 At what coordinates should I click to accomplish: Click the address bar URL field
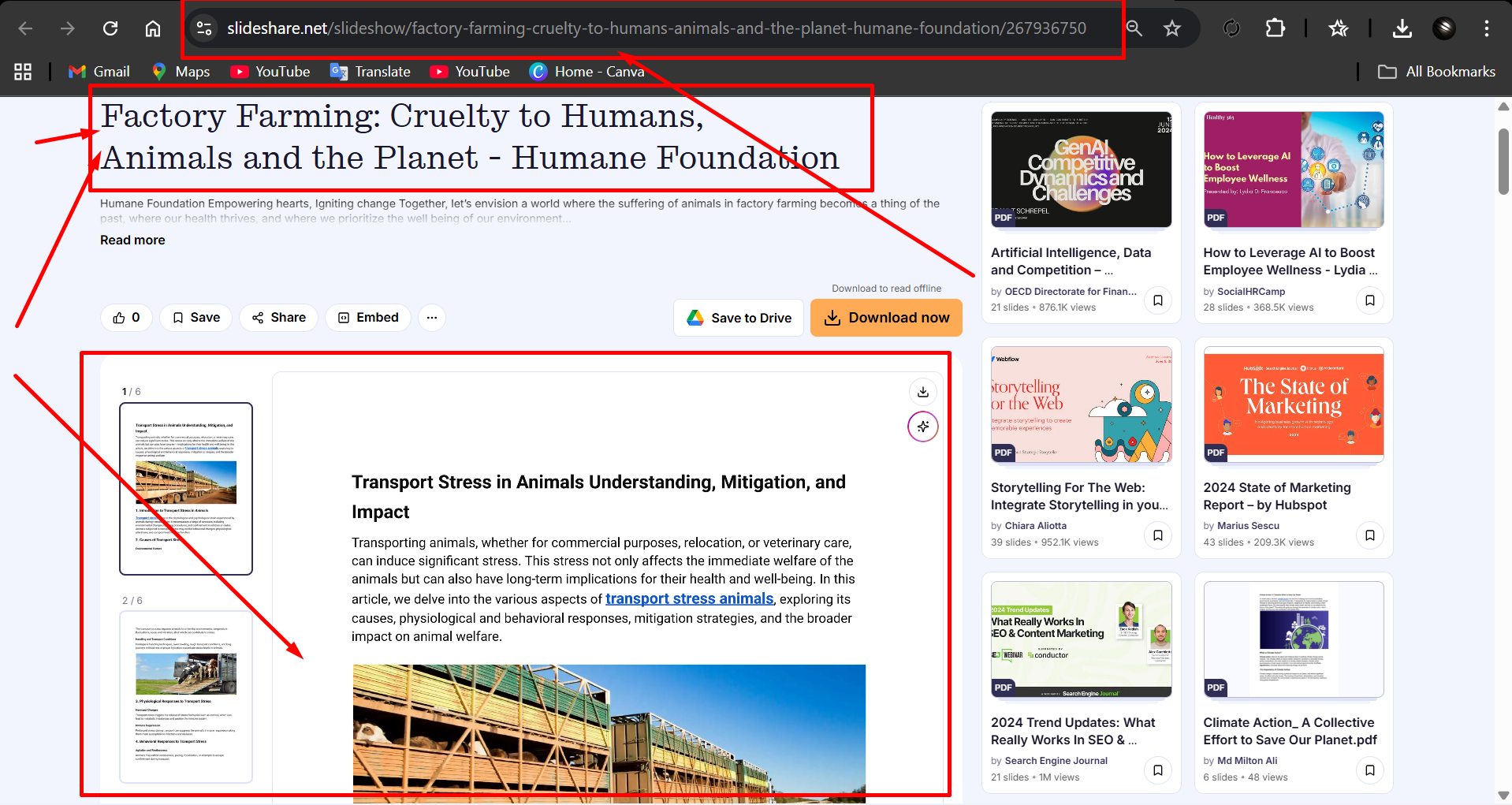(656, 28)
